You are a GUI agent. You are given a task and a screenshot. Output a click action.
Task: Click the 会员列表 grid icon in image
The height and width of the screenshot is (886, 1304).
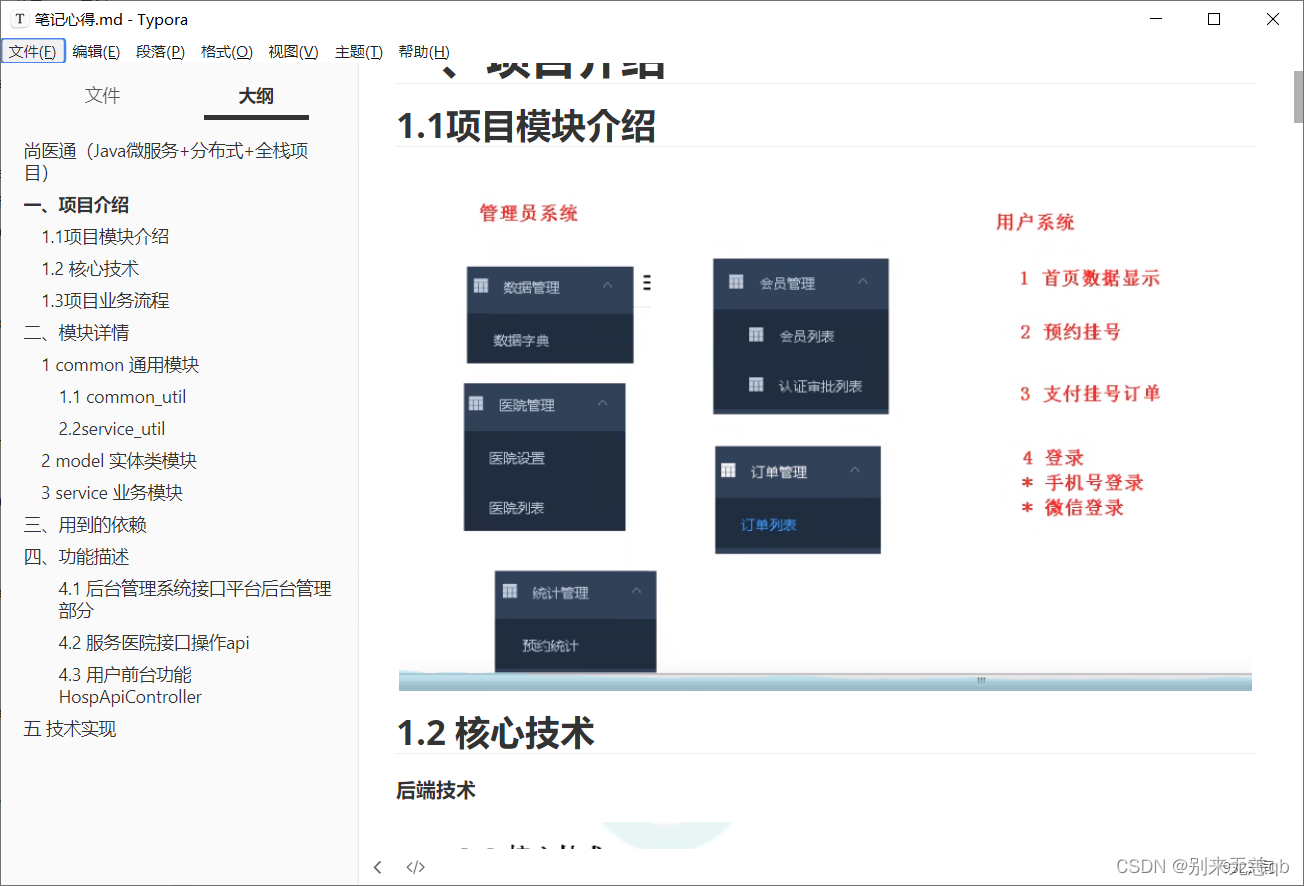tap(756, 334)
